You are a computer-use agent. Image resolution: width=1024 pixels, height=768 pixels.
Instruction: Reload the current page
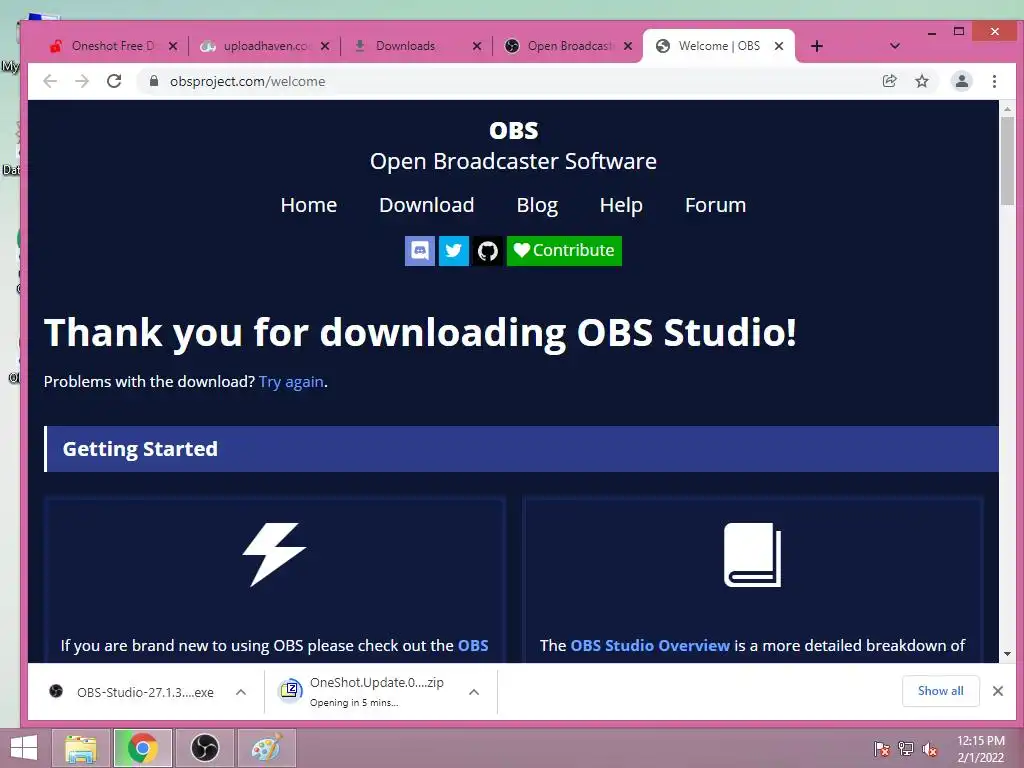pyautogui.click(x=114, y=81)
